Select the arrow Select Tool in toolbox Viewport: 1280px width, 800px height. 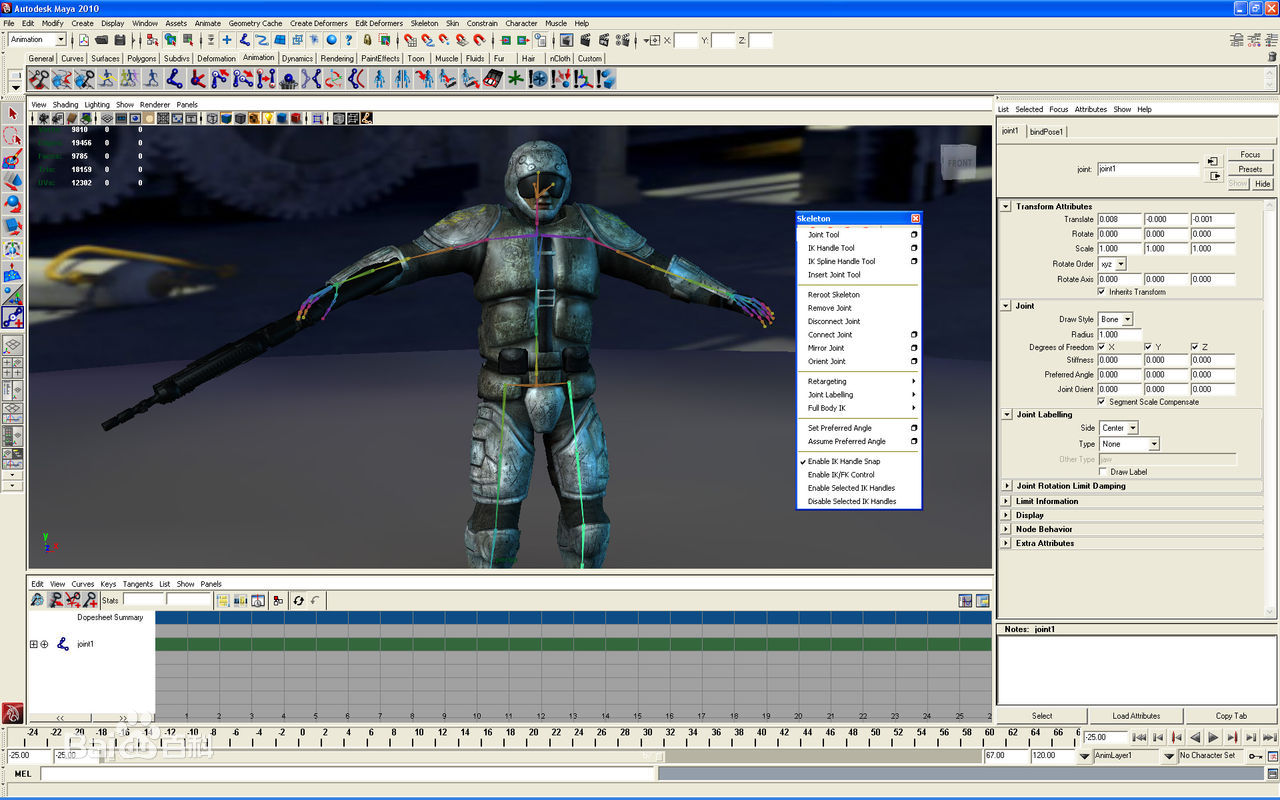[x=13, y=114]
